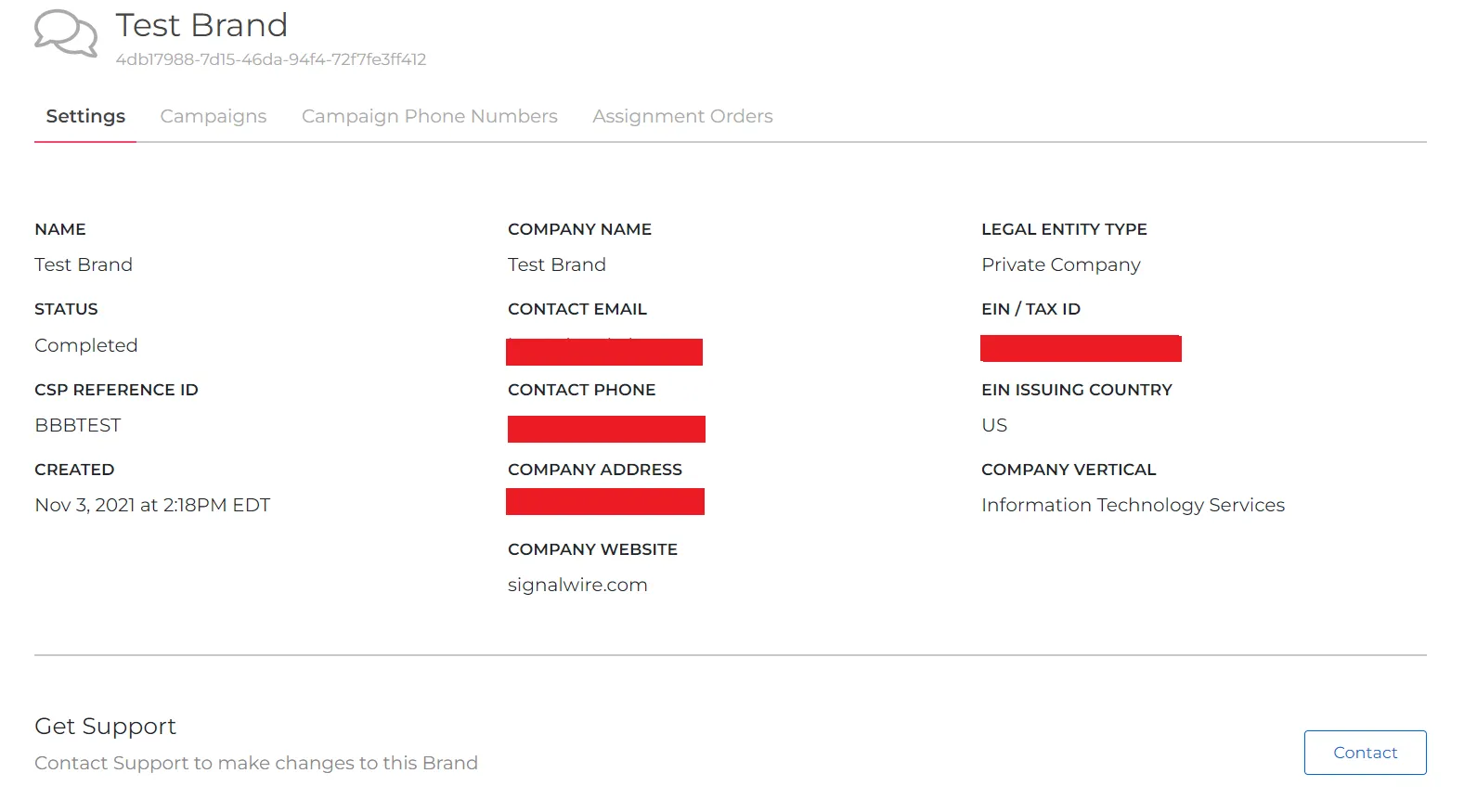Screen dimensions: 1464x812
Task: Switch to the Campaigns tab
Action: [x=213, y=116]
